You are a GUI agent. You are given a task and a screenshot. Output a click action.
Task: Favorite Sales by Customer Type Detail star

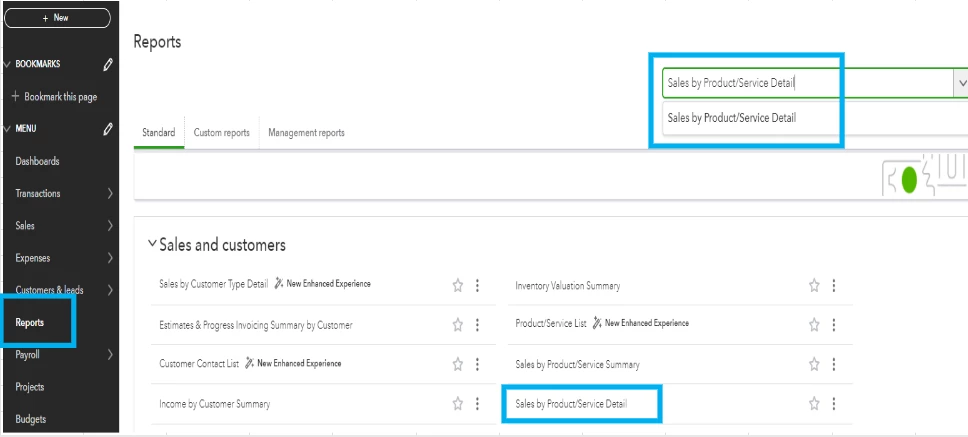457,285
